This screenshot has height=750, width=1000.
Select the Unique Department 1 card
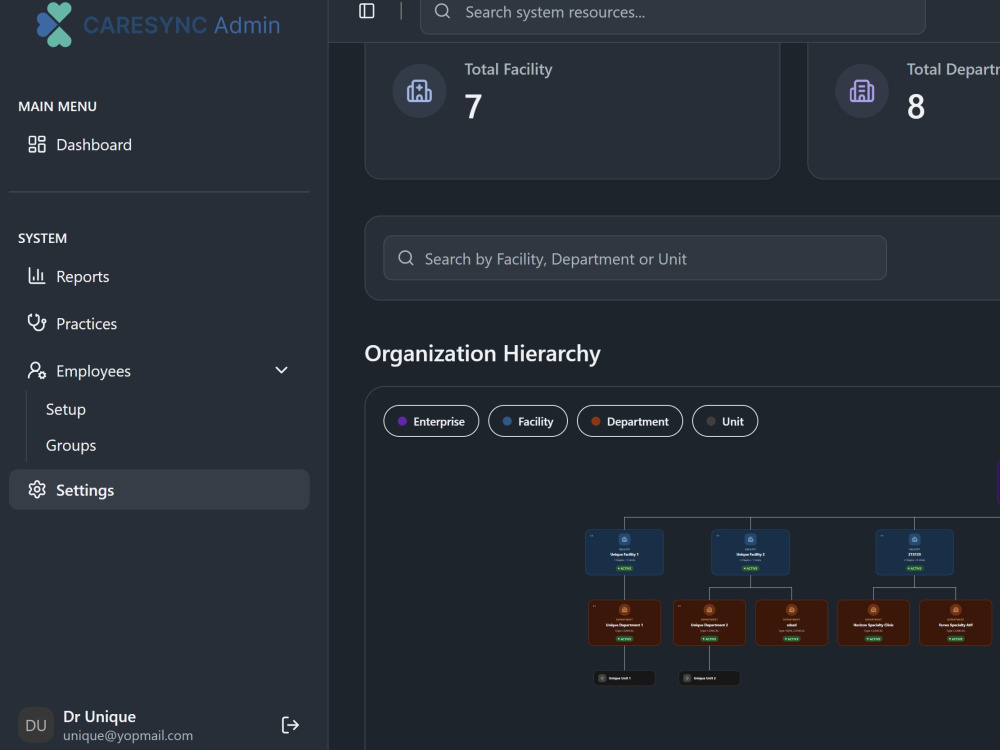tap(624, 622)
